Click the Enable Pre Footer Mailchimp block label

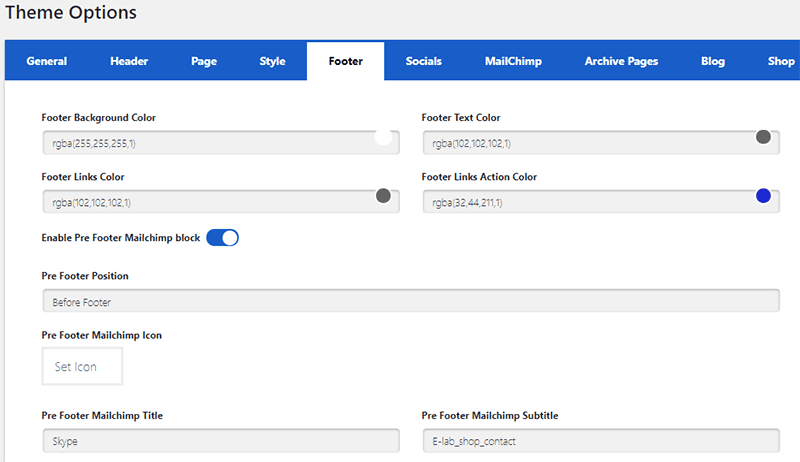[120, 238]
